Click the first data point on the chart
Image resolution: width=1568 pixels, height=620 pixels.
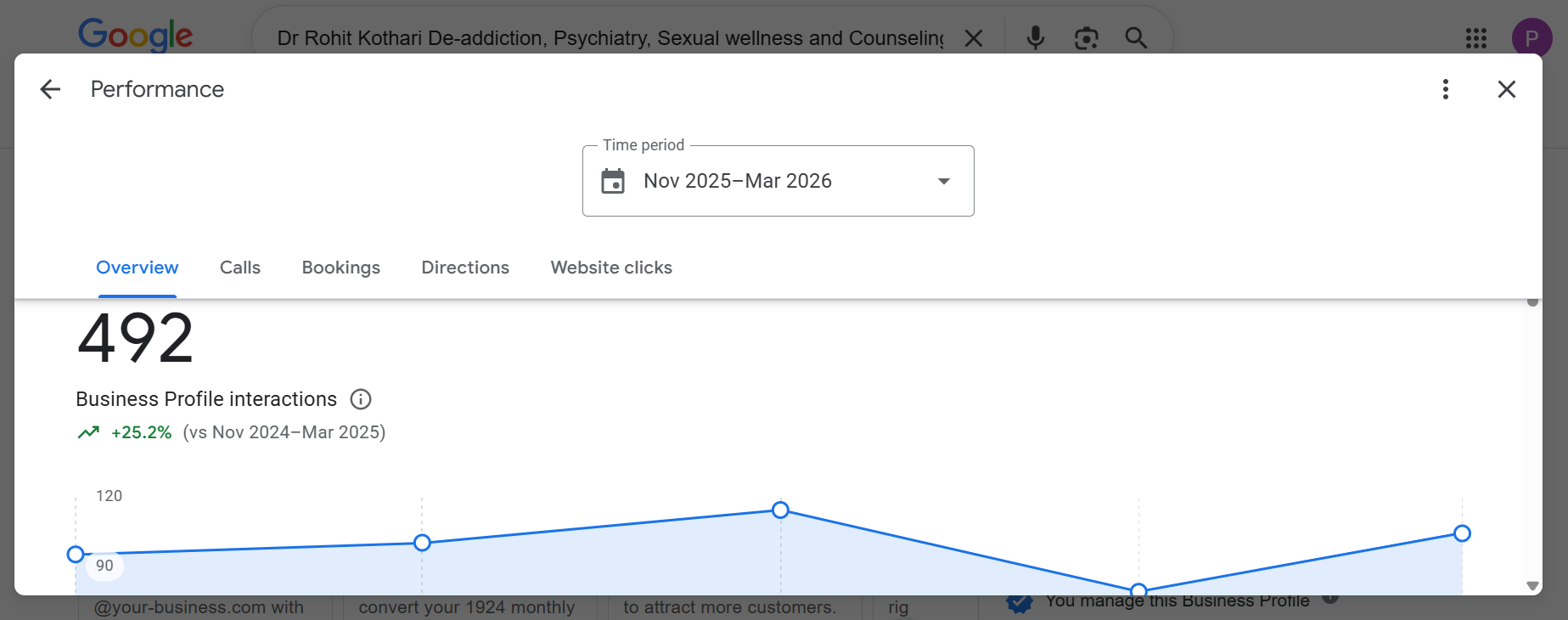76,555
